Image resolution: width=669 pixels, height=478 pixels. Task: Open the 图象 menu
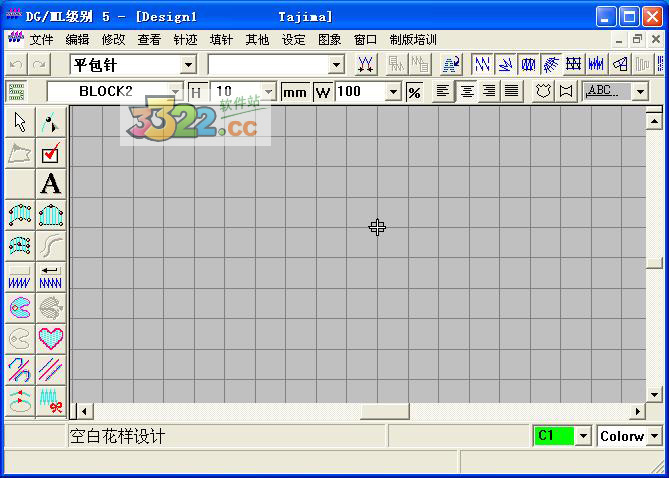point(329,40)
